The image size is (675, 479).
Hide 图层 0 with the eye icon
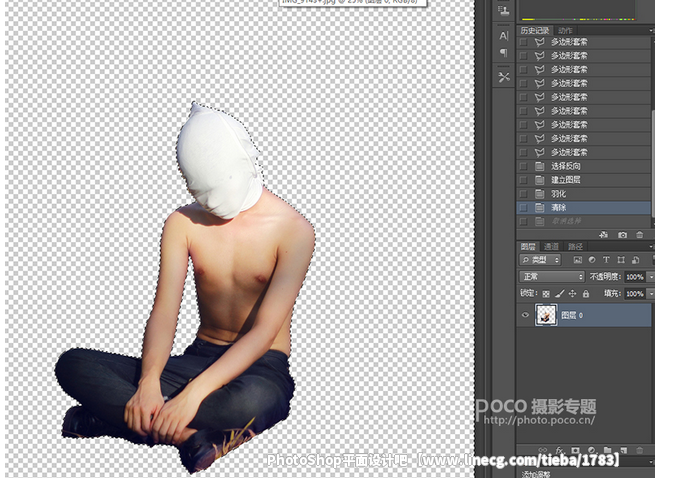(525, 315)
